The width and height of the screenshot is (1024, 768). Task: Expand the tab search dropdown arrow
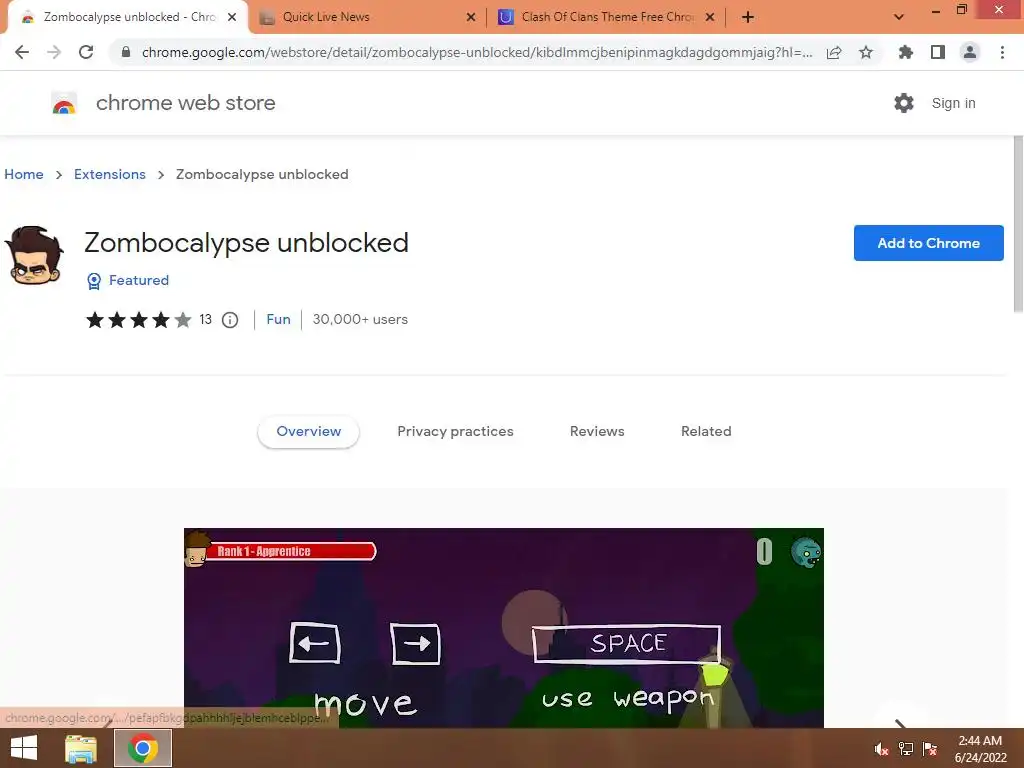click(899, 17)
